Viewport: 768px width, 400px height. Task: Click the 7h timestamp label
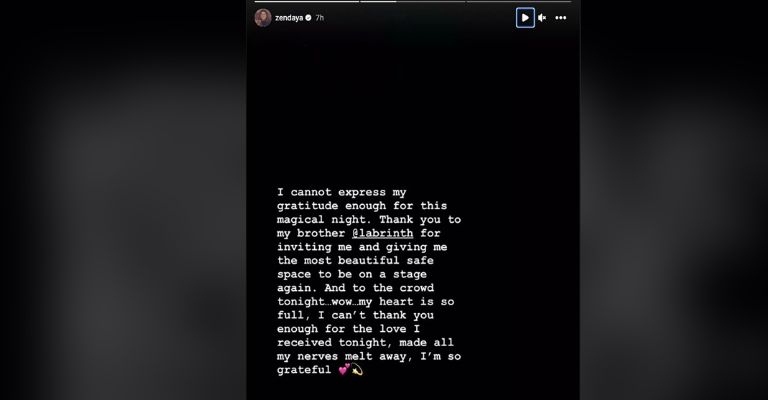319,18
